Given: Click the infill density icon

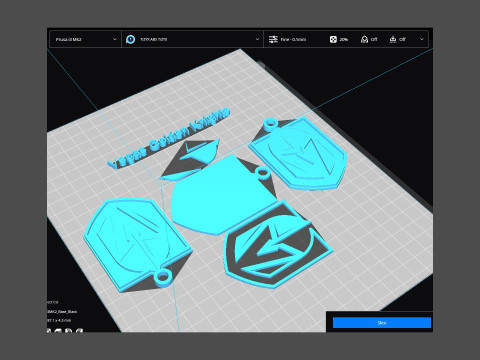Looking at the screenshot, I should point(333,39).
